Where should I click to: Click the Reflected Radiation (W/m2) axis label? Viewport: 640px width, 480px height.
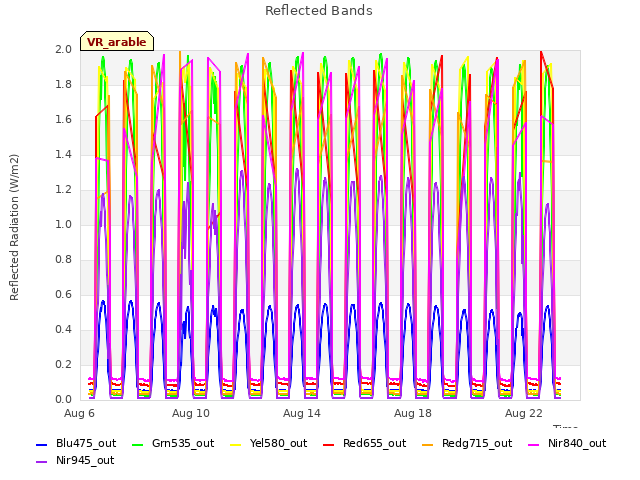[x=14, y=227]
